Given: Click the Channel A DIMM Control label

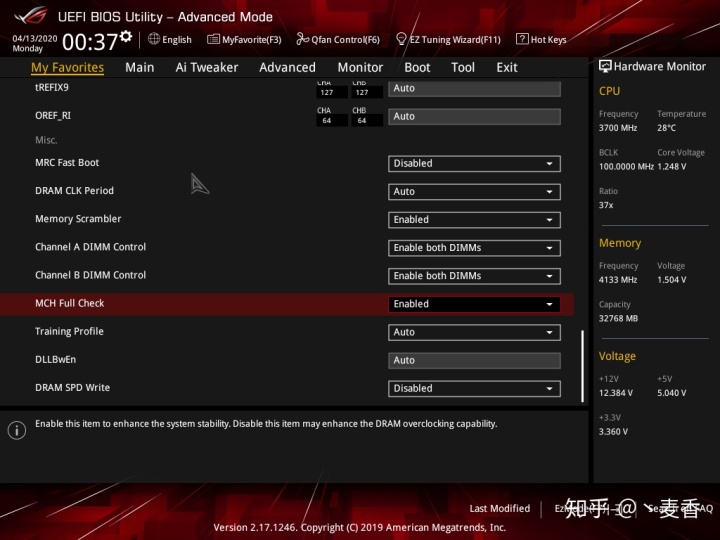Looking at the screenshot, I should point(90,247).
